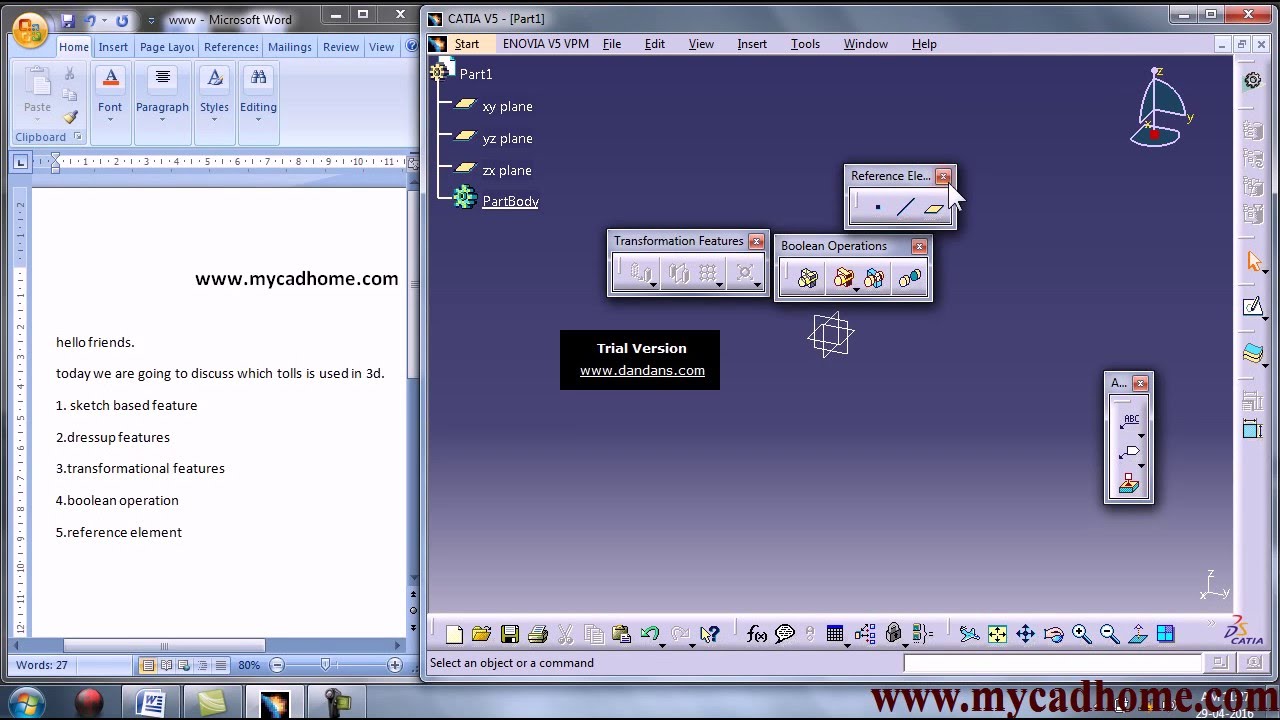Click the Zoom Out magnifier icon
Viewport: 1280px width, 720px height.
pyautogui.click(x=1109, y=634)
